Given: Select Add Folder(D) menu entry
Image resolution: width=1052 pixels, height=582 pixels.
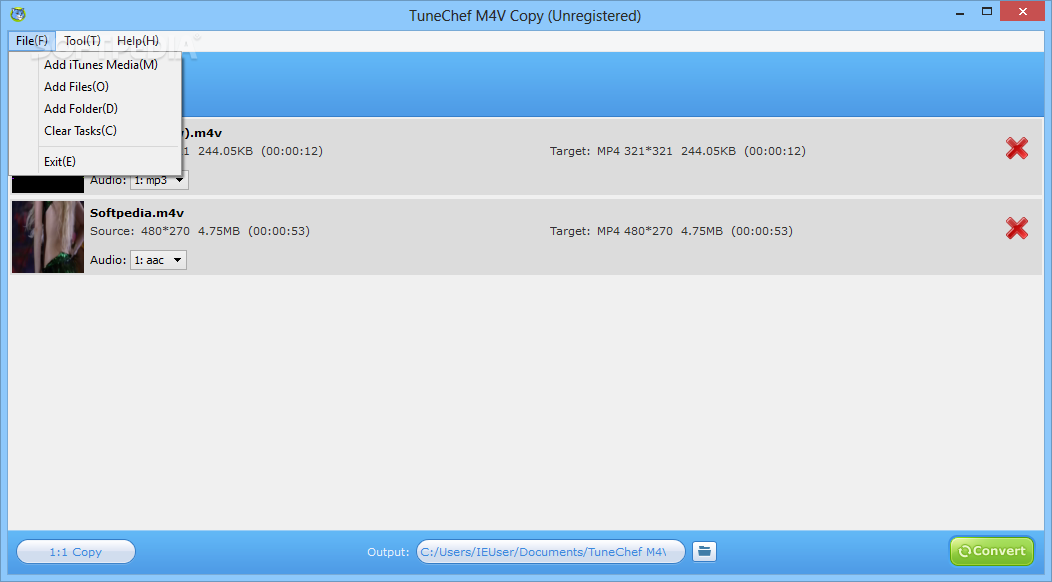Looking at the screenshot, I should pyautogui.click(x=81, y=109).
